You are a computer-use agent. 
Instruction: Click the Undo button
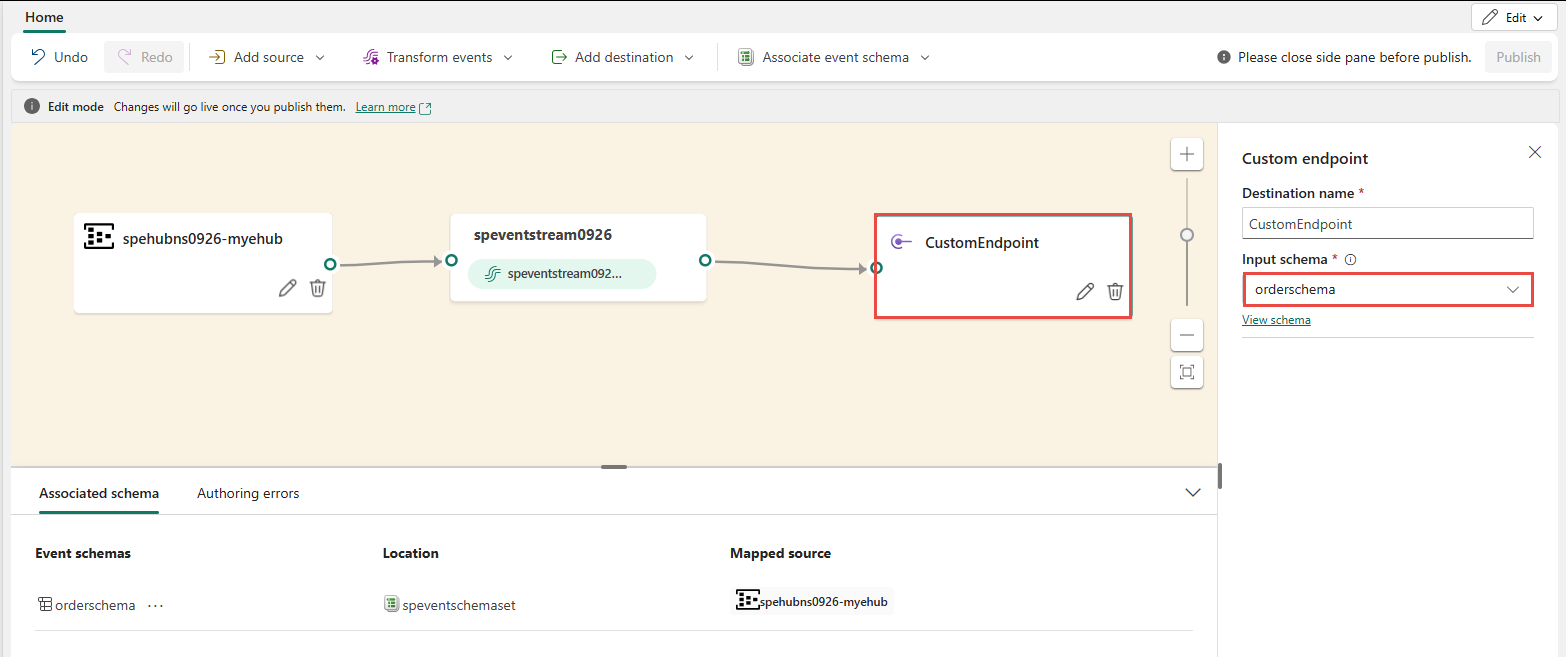pyautogui.click(x=59, y=57)
